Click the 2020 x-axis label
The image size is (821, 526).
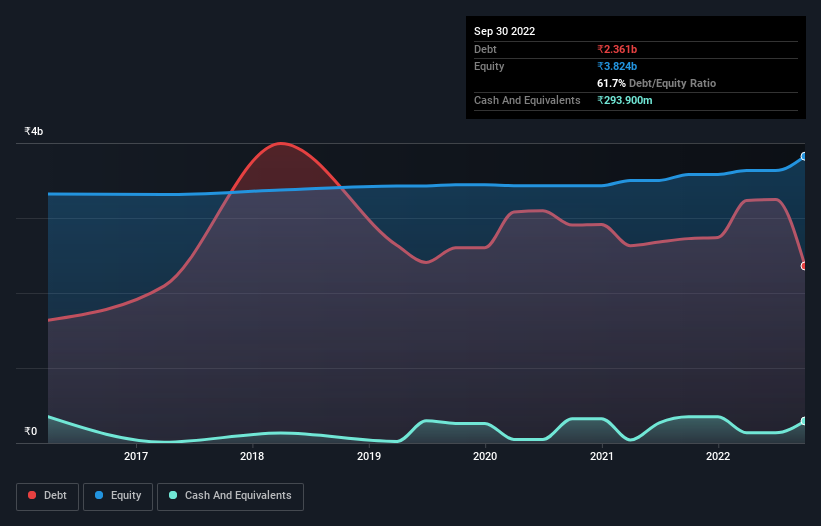(x=485, y=456)
